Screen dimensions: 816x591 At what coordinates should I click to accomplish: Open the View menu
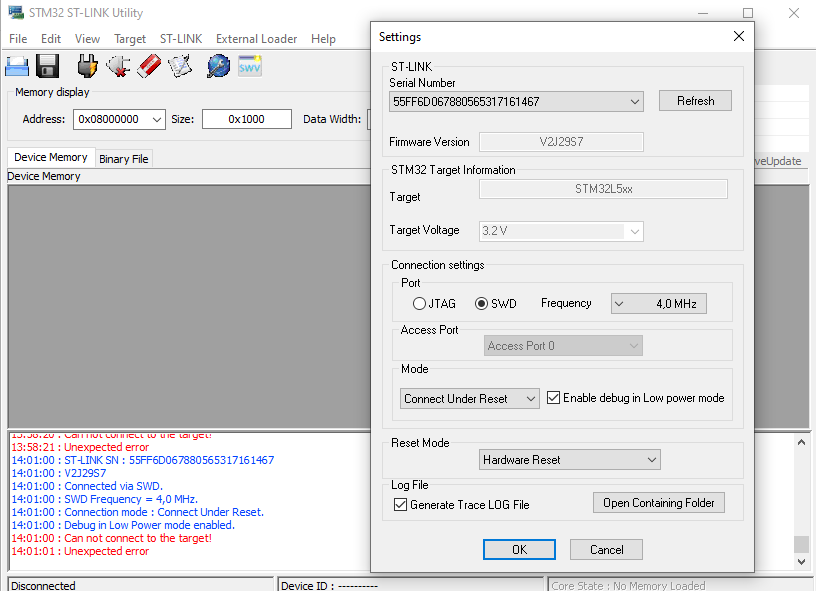(87, 39)
